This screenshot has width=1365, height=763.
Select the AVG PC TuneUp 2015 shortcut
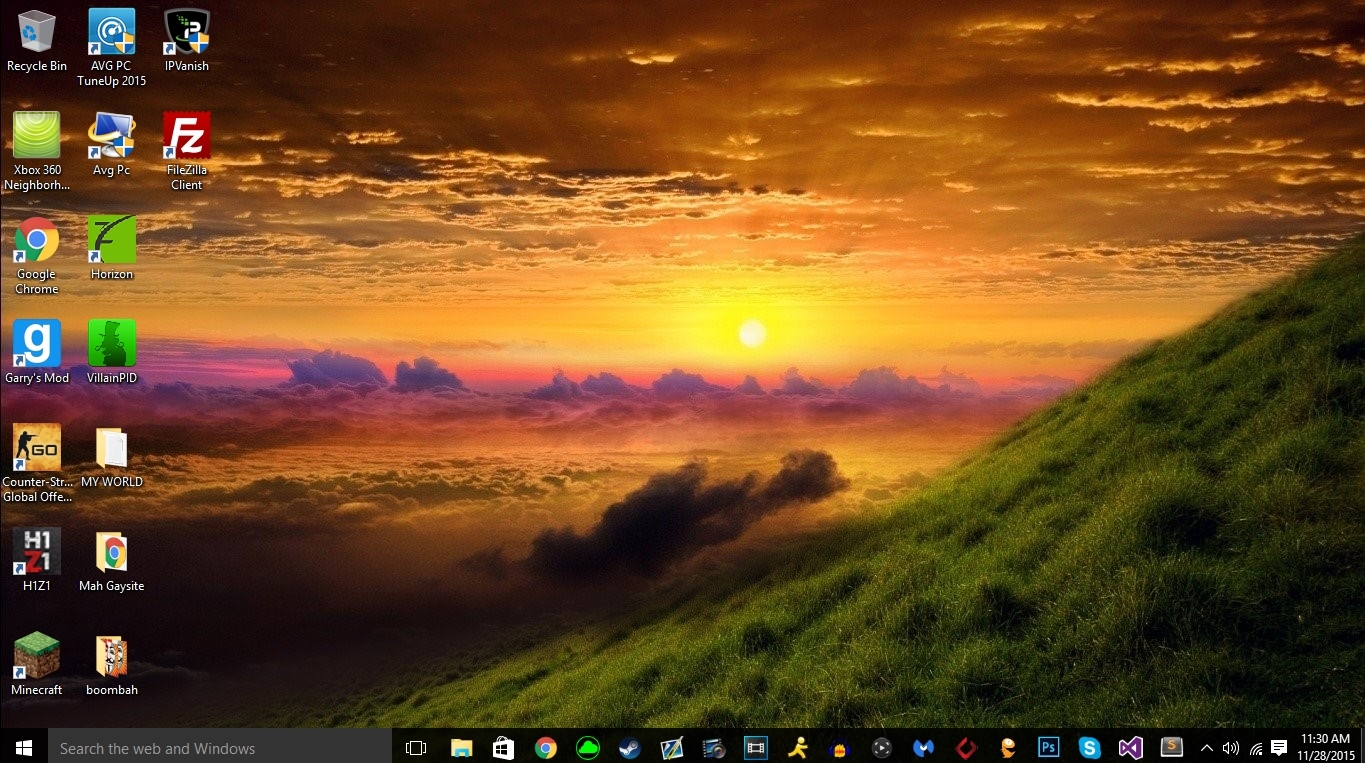click(112, 48)
